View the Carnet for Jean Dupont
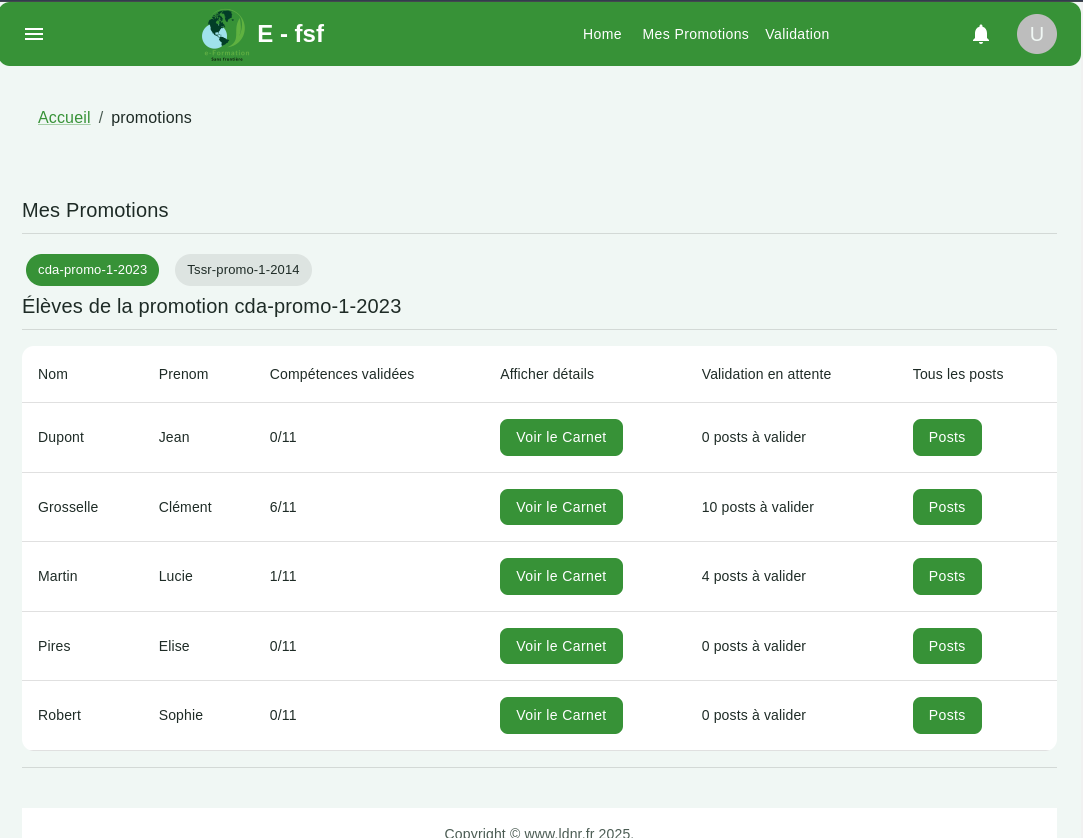Screen dimensions: 1083x838 pos(561,437)
